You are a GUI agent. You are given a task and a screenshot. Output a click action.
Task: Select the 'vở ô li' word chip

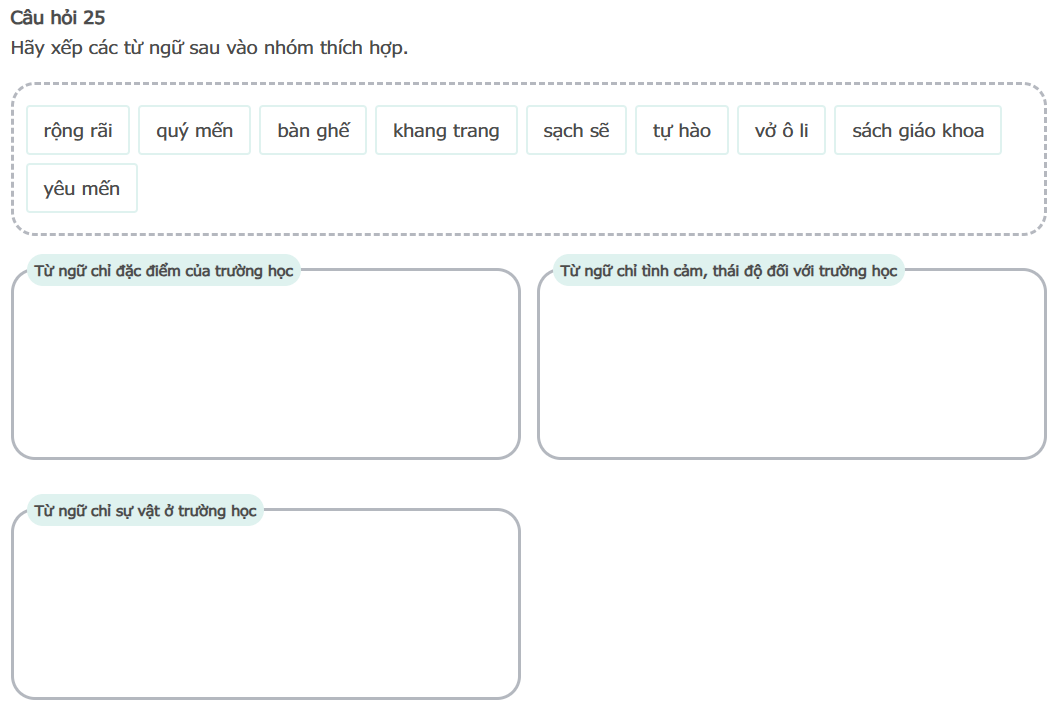coord(781,131)
